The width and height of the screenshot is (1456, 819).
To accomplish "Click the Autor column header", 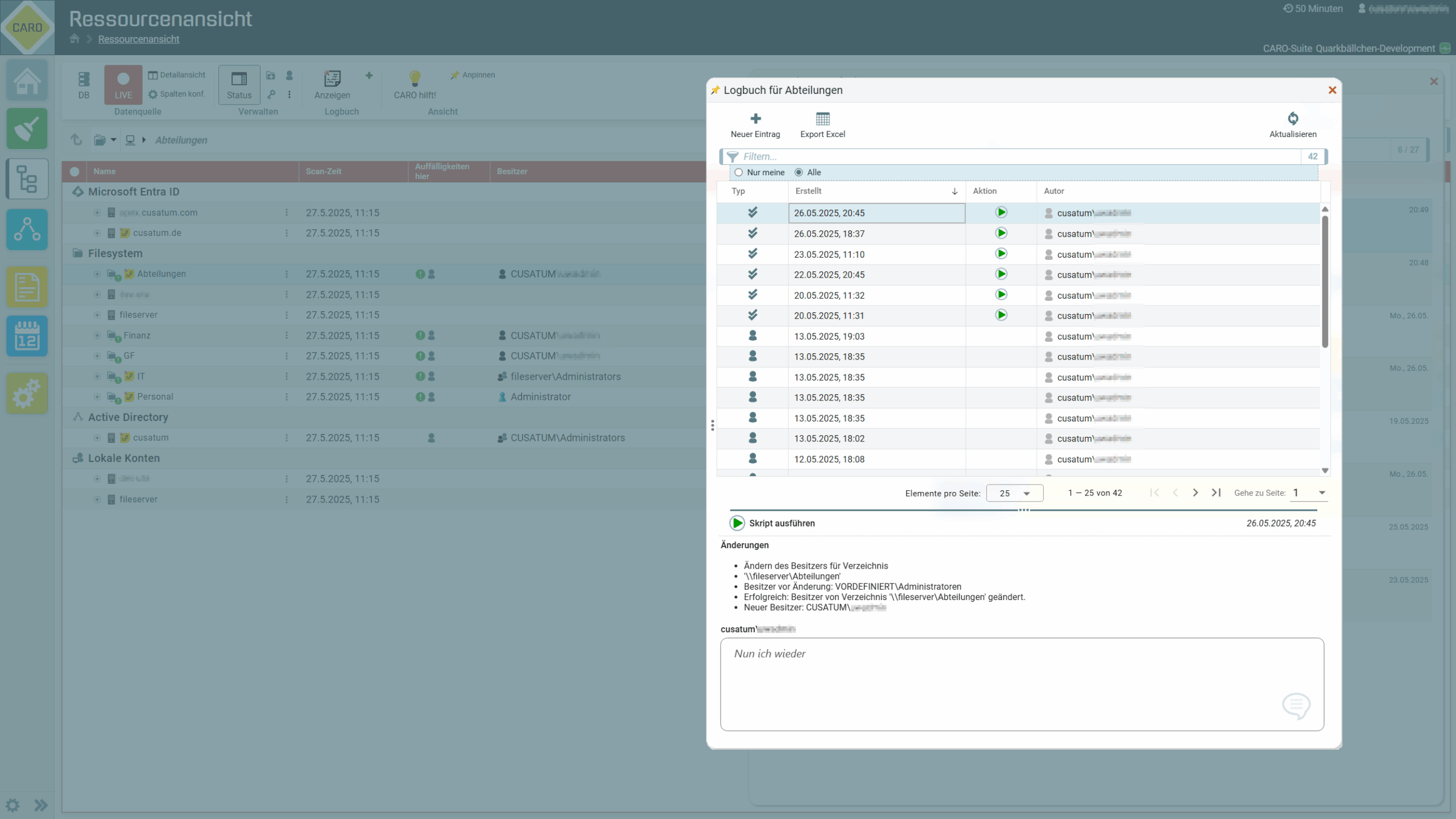I will [1177, 191].
